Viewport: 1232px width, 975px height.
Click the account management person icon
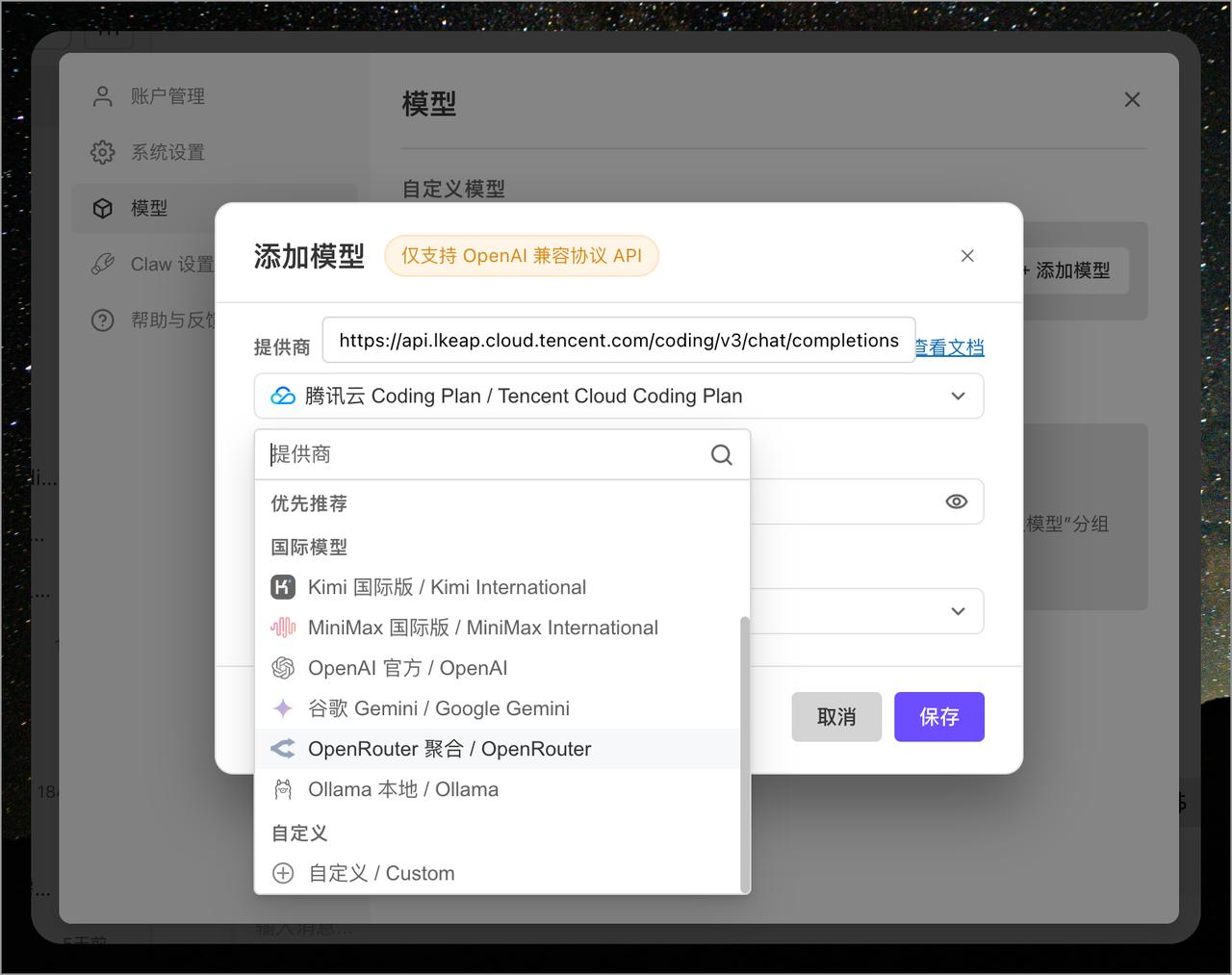(x=103, y=96)
